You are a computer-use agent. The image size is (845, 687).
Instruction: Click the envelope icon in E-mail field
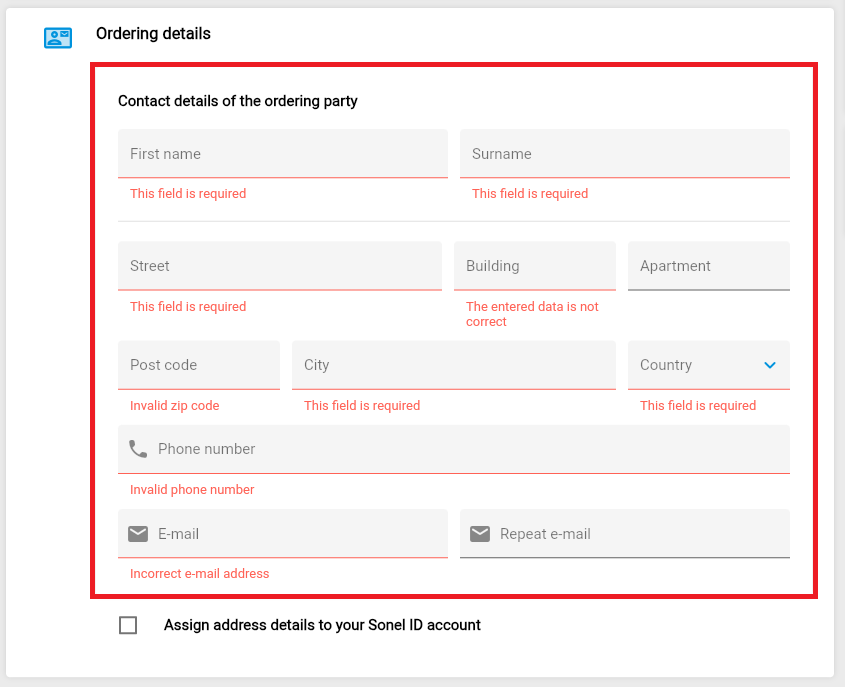click(138, 534)
